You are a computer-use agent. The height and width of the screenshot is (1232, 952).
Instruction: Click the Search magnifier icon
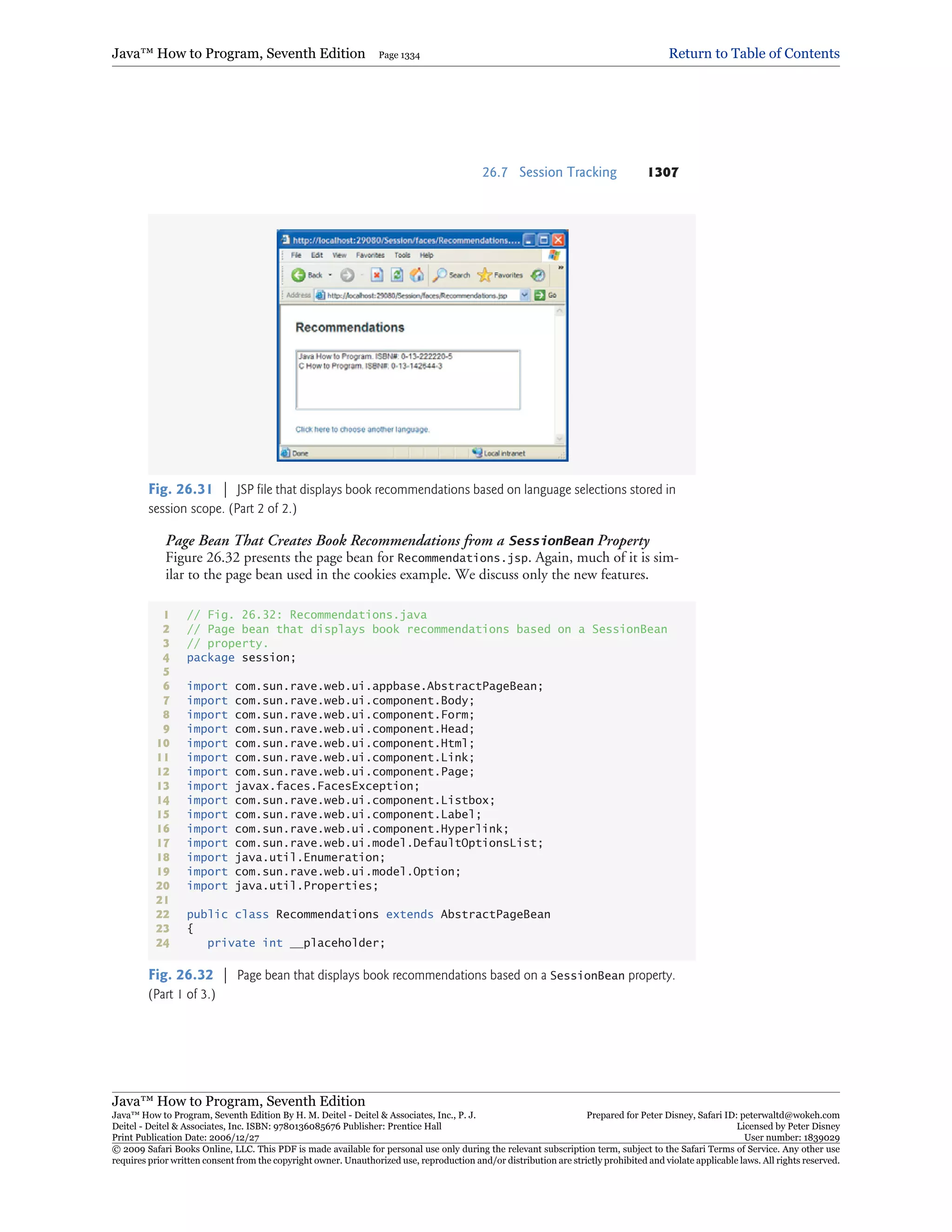[x=441, y=275]
